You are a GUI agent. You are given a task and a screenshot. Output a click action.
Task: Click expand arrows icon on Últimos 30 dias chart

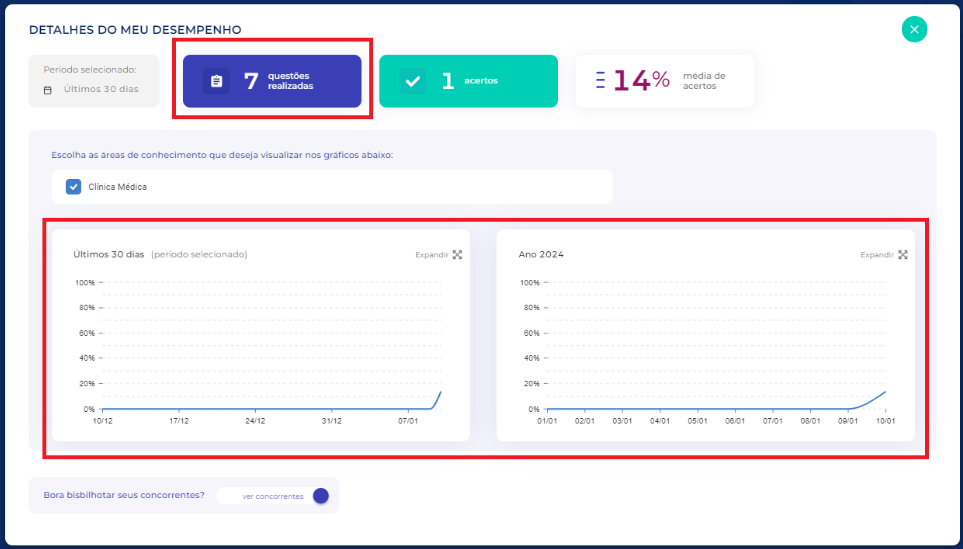(x=458, y=255)
